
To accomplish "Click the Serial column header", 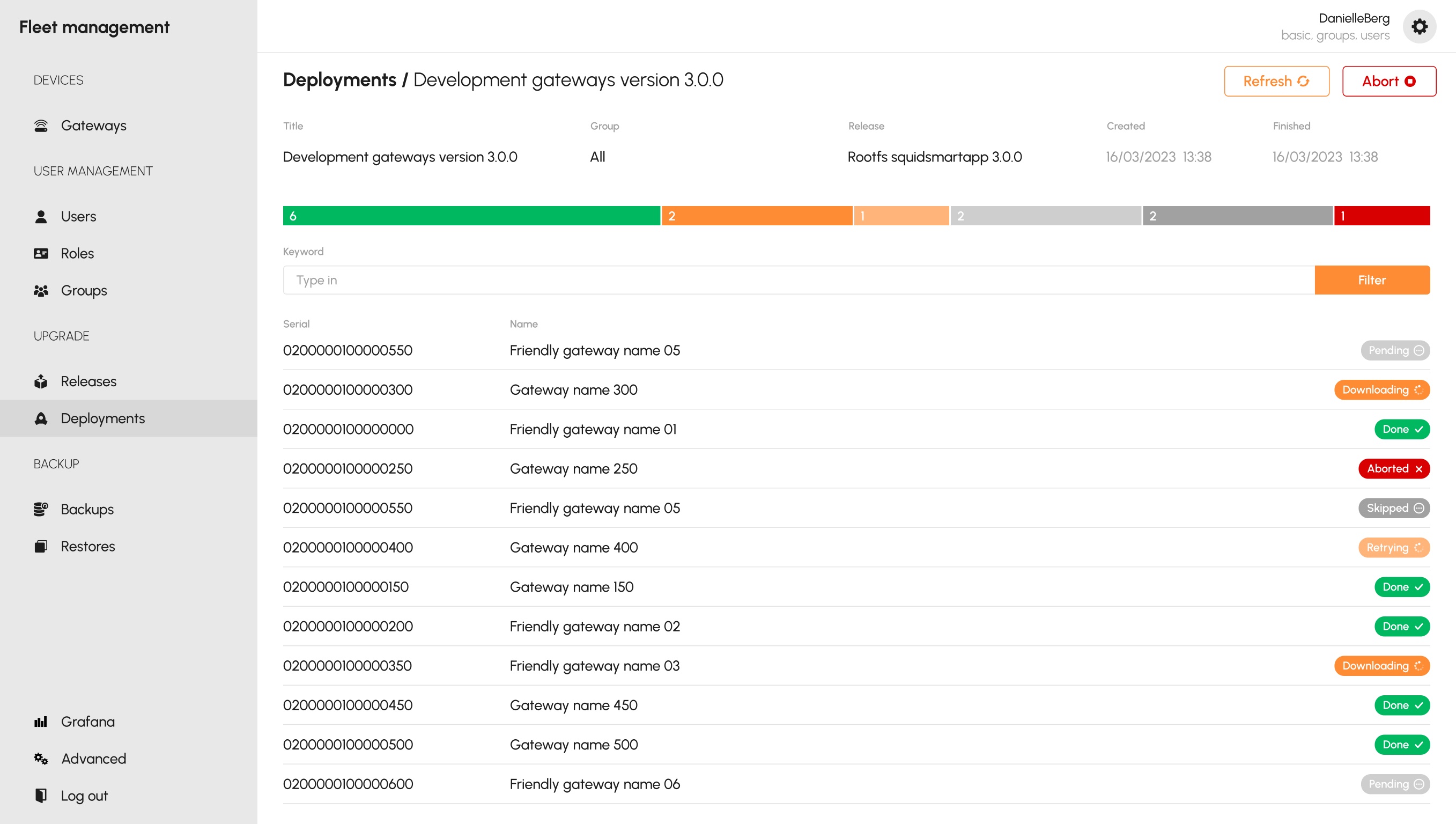I will click(296, 323).
